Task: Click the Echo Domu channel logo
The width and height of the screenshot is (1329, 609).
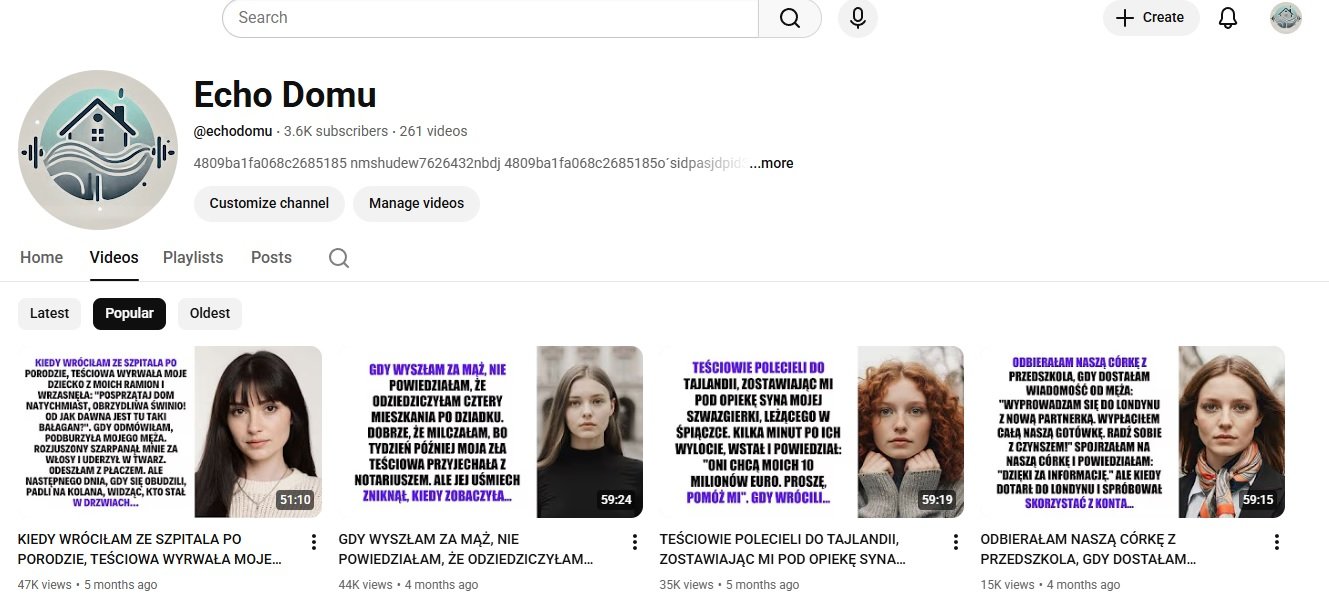Action: (98, 150)
